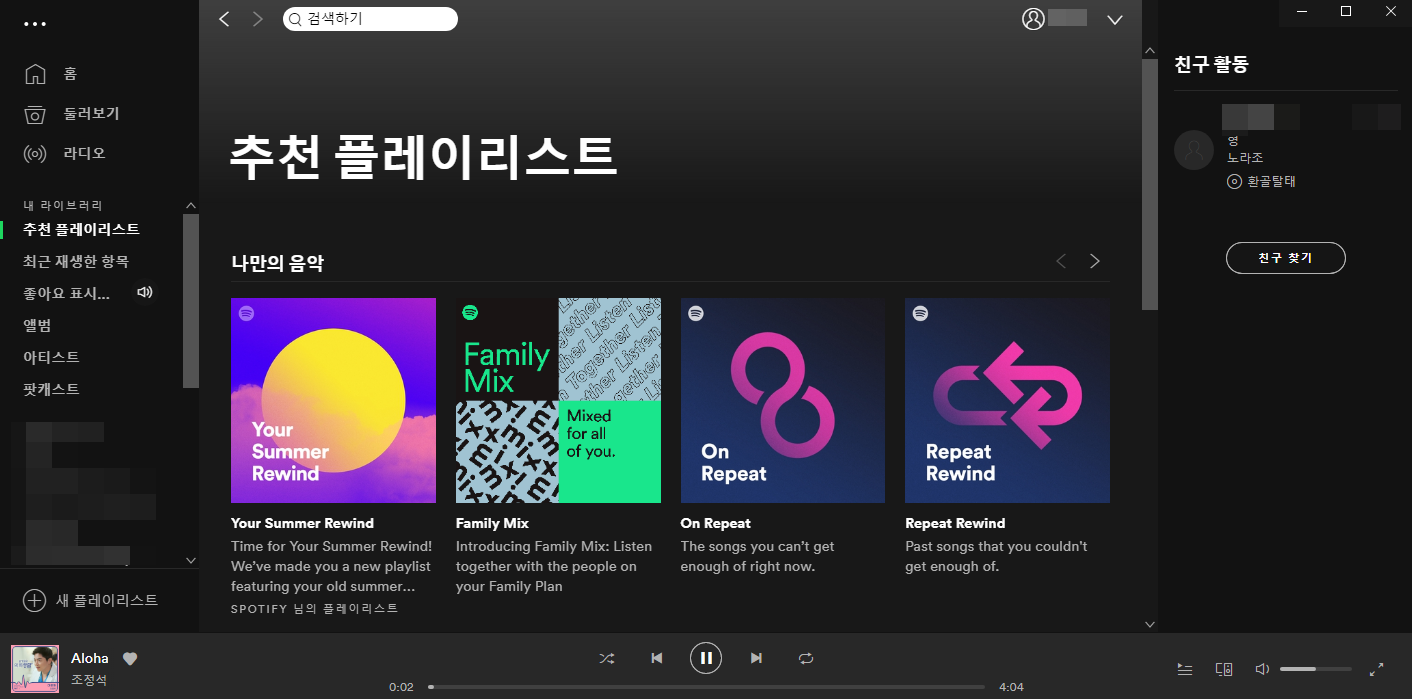Click the disc icon next to 환골탈태
This screenshot has width=1412, height=699.
point(1234,182)
